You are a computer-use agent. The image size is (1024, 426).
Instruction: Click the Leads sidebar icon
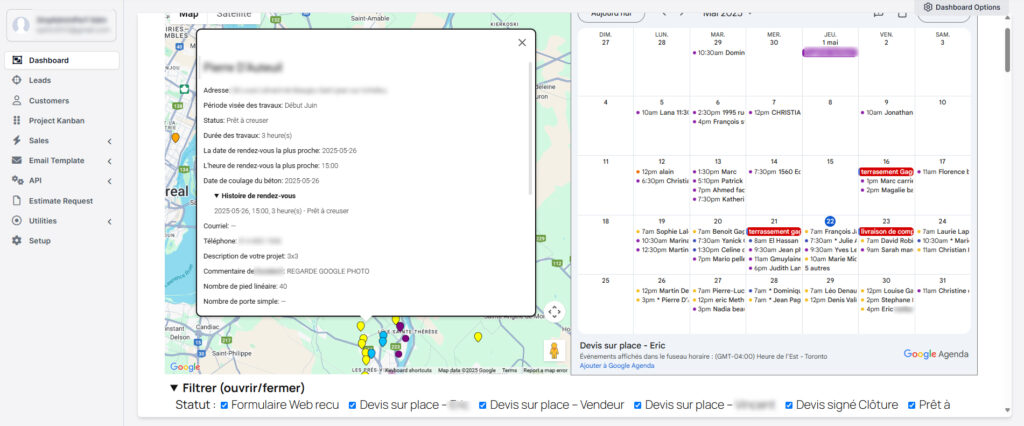coord(17,80)
